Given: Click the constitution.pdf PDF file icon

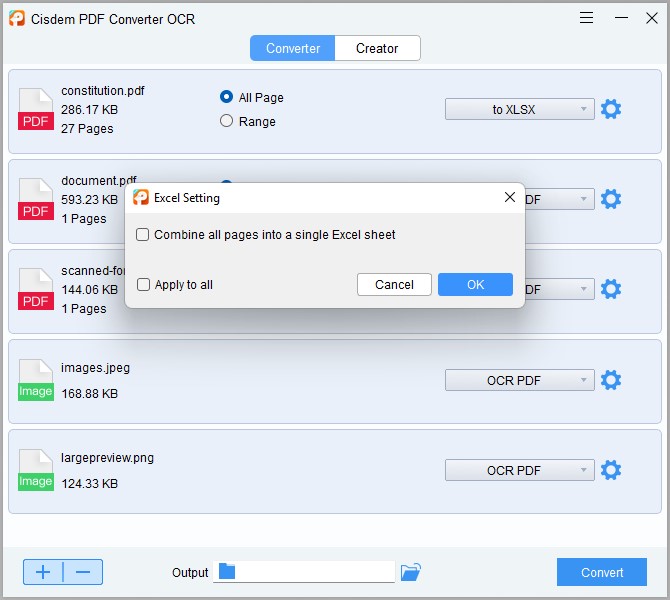Looking at the screenshot, I should (36, 109).
